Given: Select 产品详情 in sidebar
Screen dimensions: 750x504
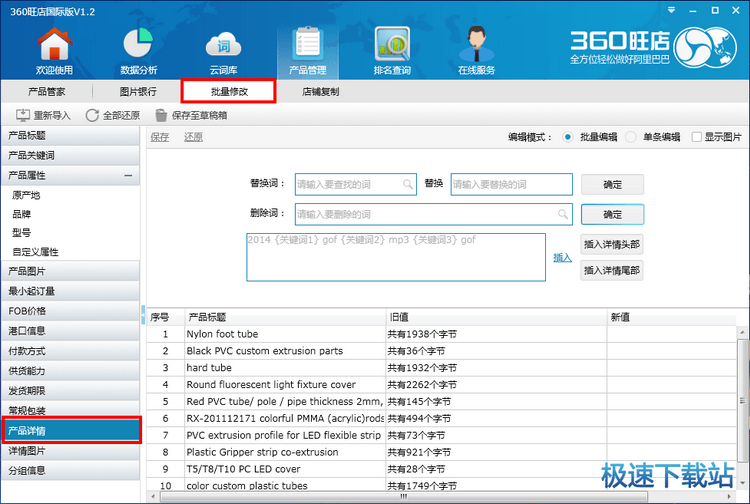Looking at the screenshot, I should click(72, 430).
